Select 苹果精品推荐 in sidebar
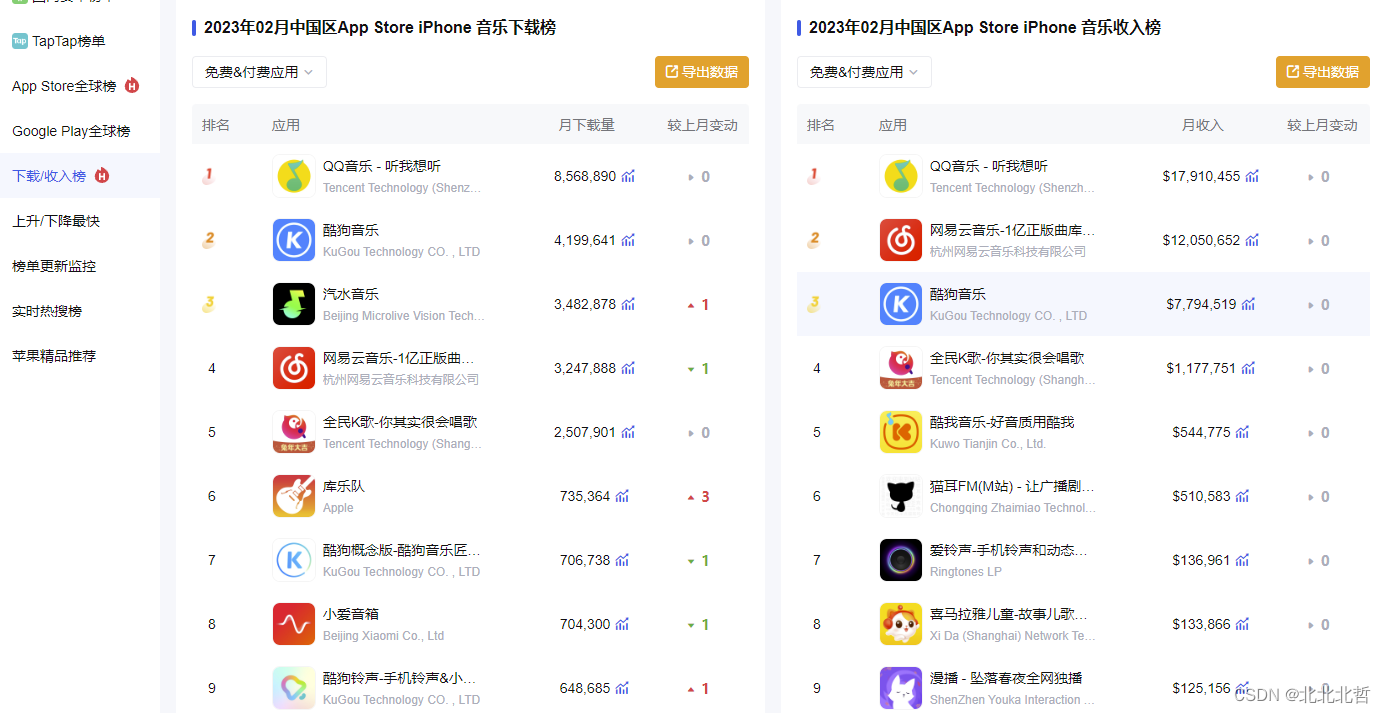The height and width of the screenshot is (713, 1386). point(54,356)
